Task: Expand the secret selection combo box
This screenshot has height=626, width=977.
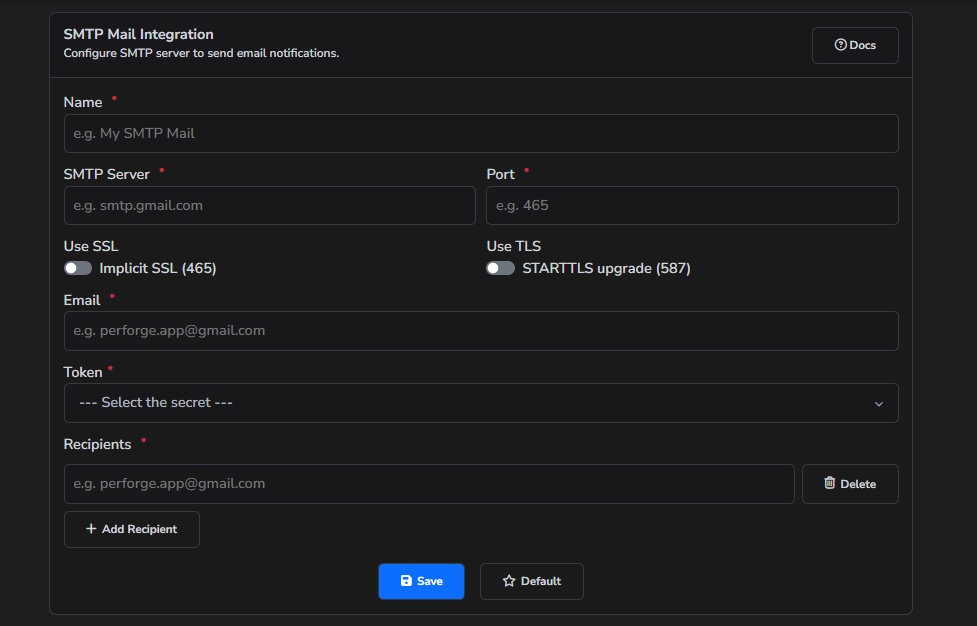Action: (x=481, y=403)
